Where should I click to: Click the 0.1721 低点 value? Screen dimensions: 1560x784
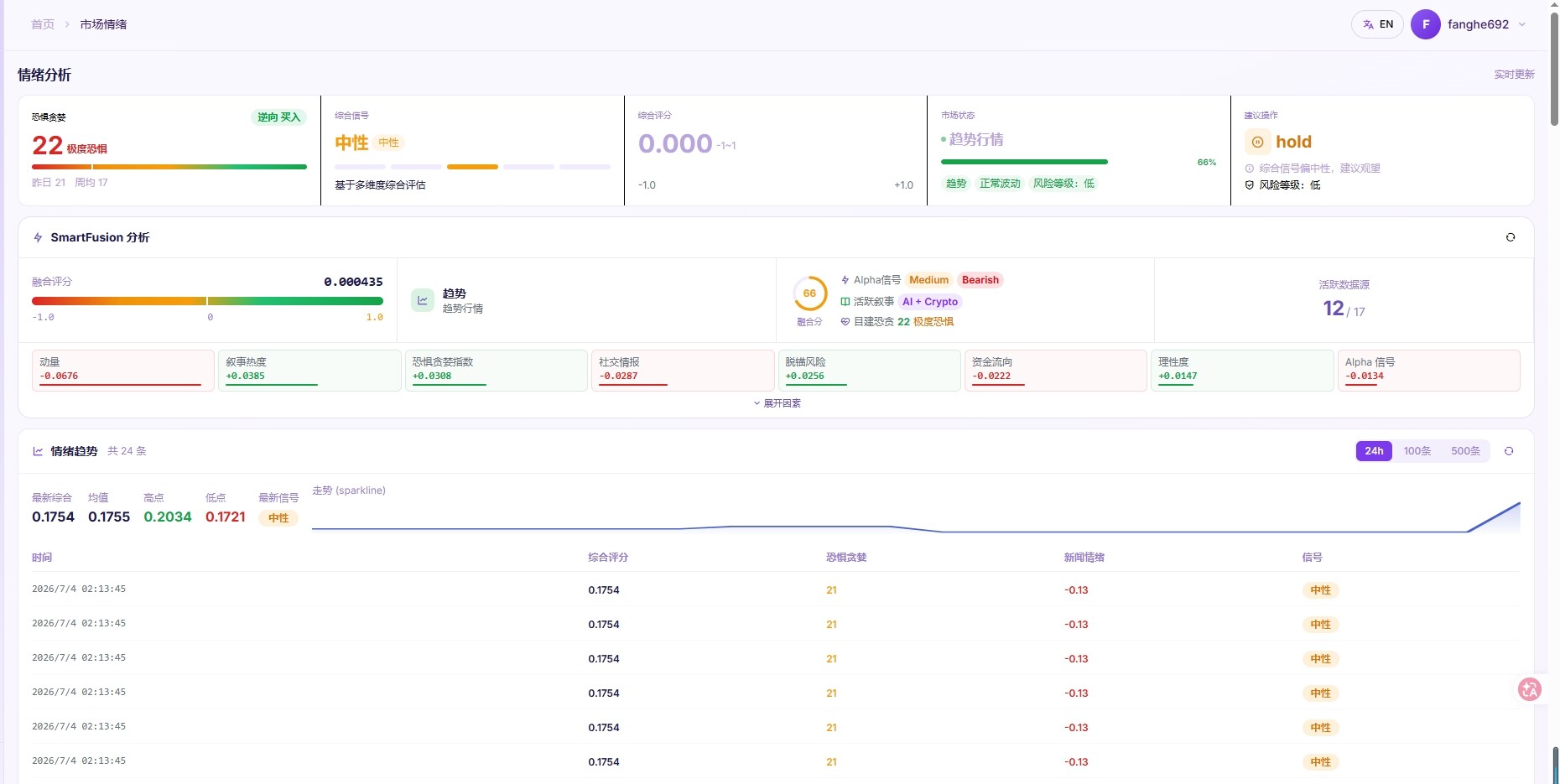[x=226, y=517]
